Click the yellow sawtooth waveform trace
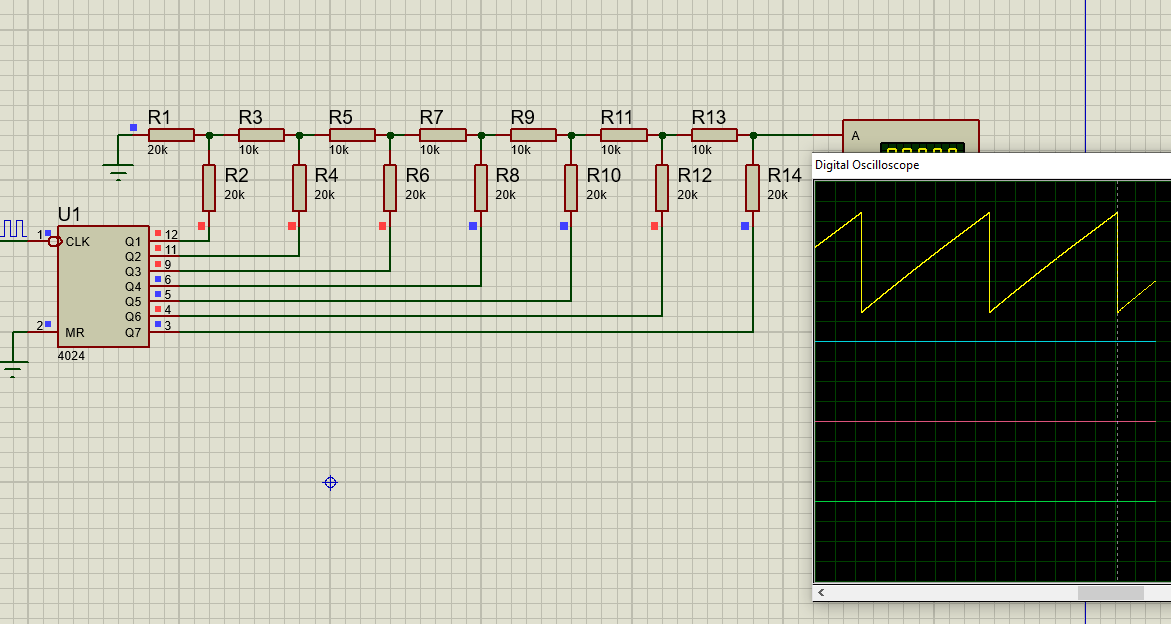The height and width of the screenshot is (624, 1171). (x=925, y=260)
